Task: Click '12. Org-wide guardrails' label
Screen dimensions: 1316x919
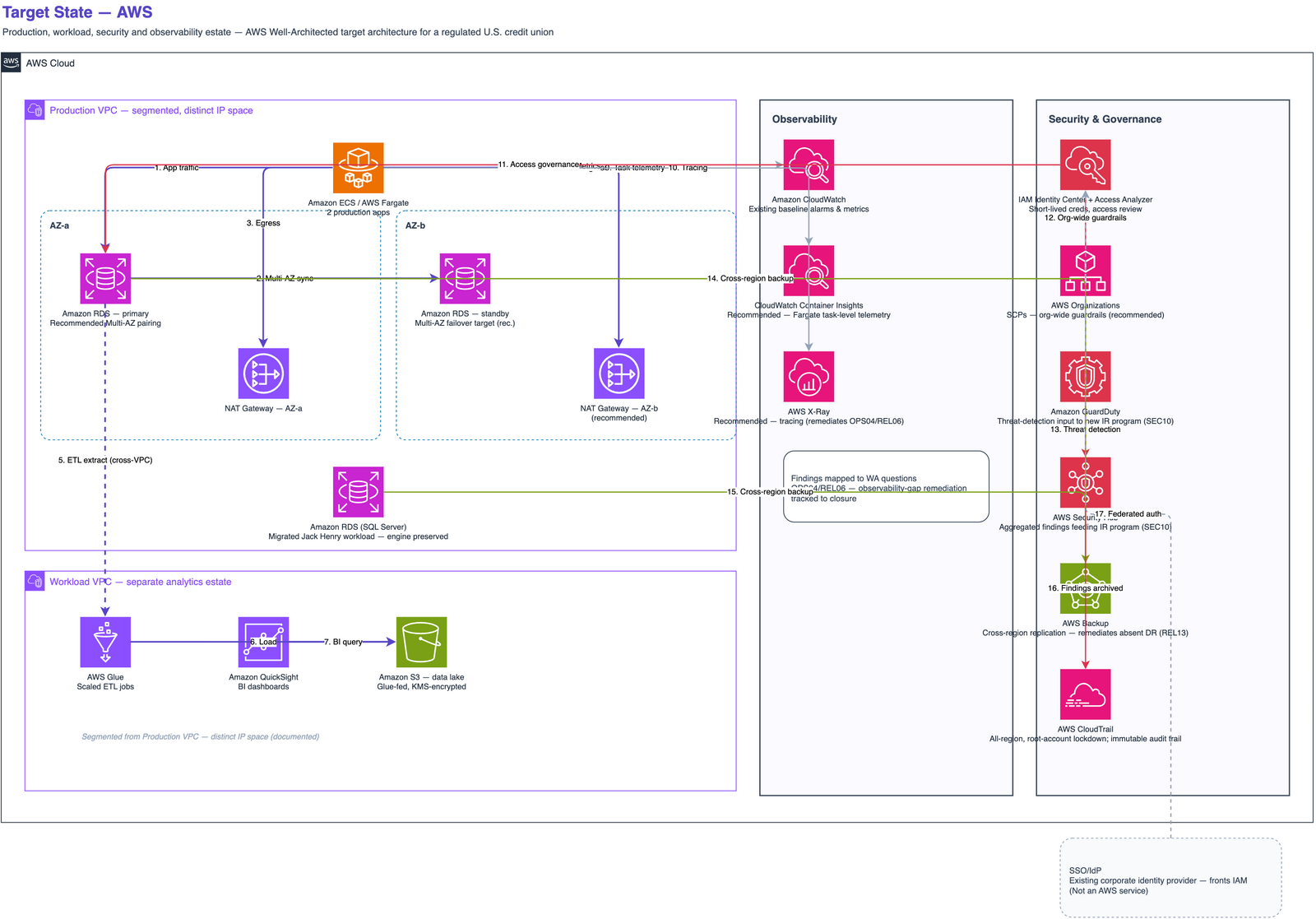Action: pyautogui.click(x=1085, y=218)
